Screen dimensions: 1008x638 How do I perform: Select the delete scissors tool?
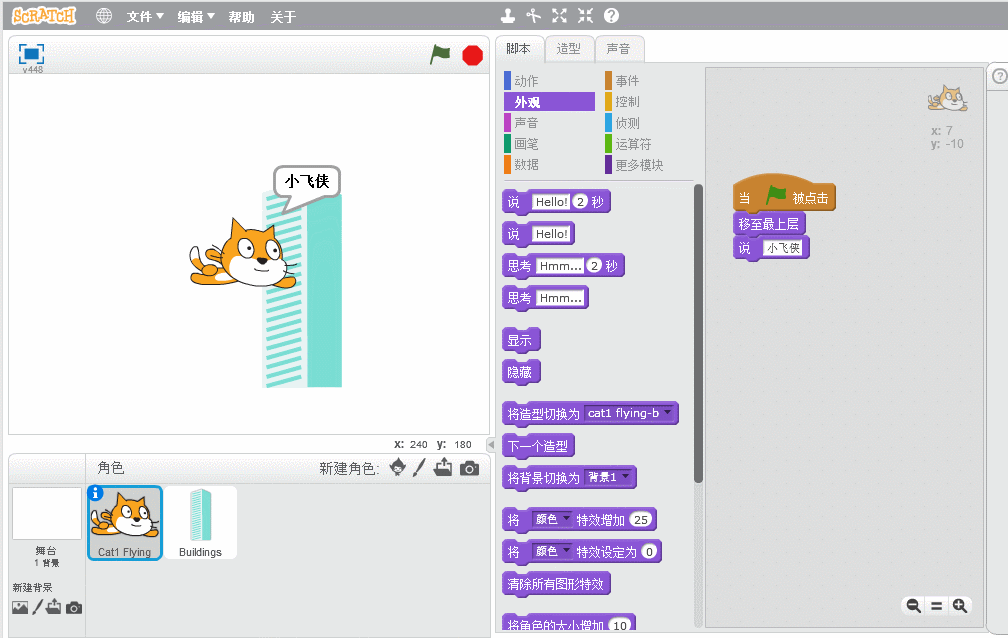point(533,15)
